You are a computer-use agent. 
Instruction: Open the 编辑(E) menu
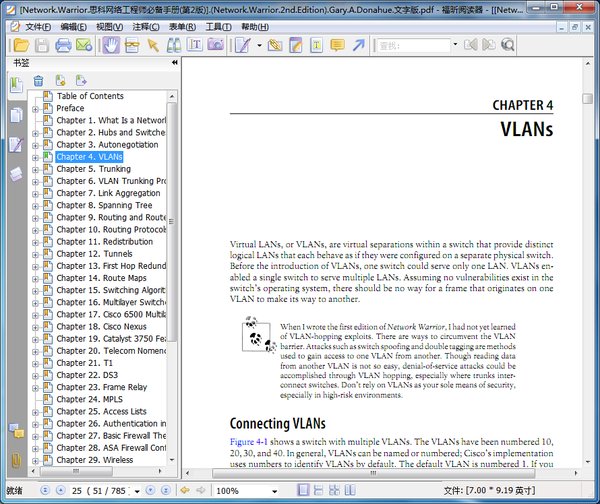tap(73, 27)
